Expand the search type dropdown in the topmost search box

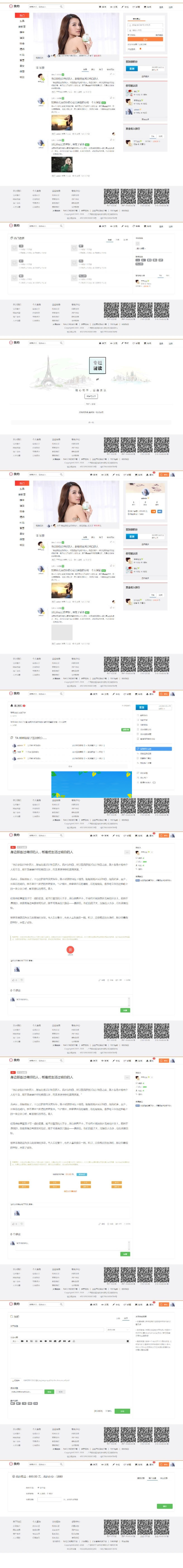pyautogui.click(x=33, y=7)
